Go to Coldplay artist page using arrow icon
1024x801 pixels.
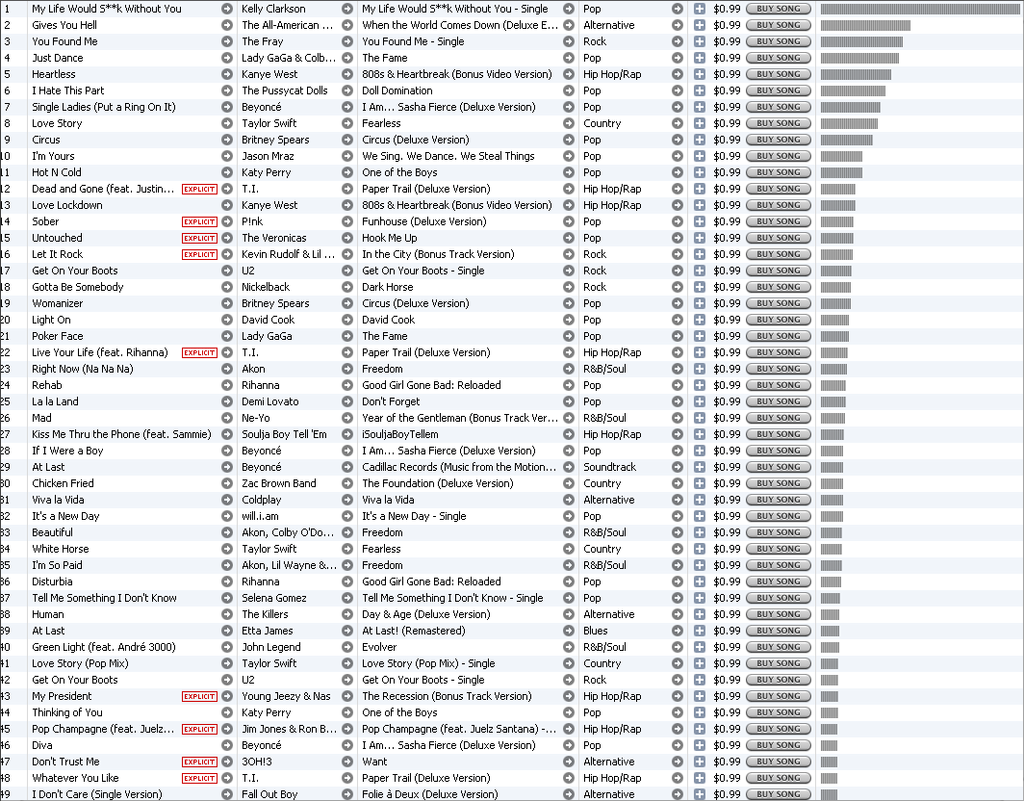tap(347, 500)
